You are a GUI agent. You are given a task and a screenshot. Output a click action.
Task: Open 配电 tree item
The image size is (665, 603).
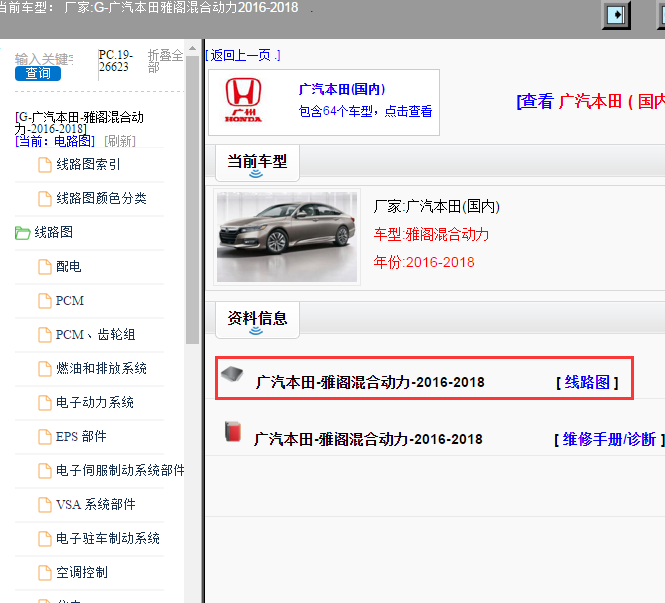coord(69,267)
